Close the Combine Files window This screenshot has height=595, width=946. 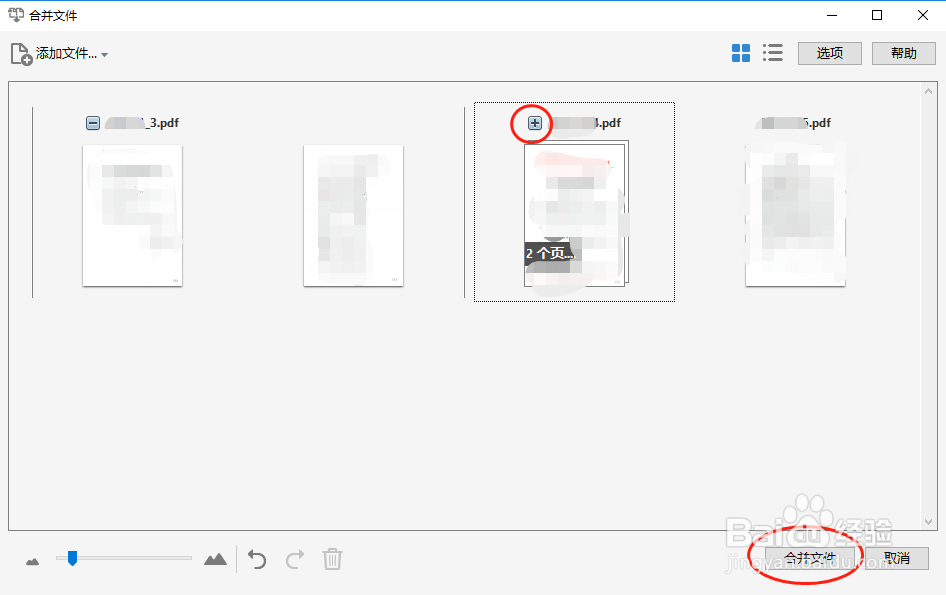922,15
